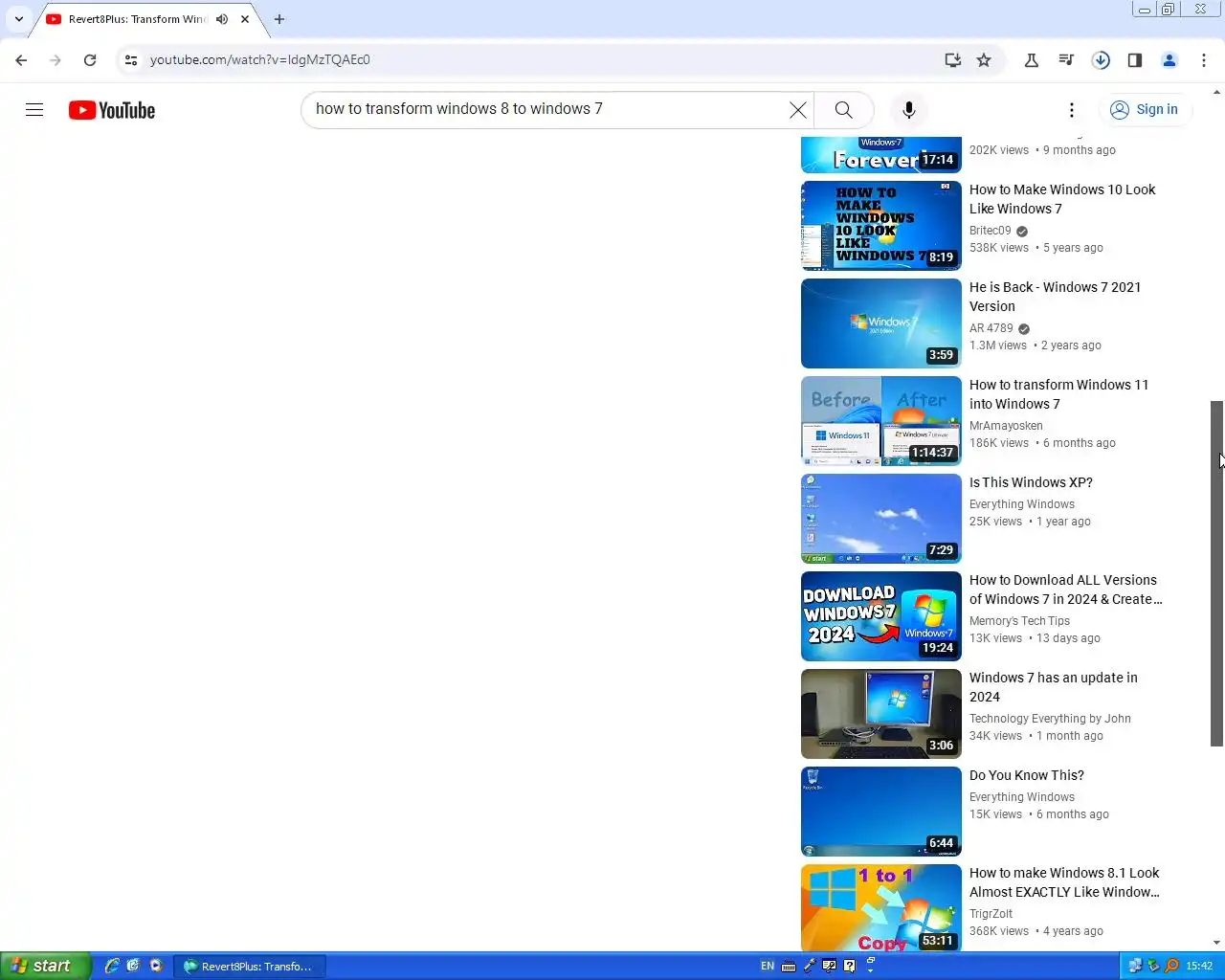Viewport: 1225px width, 980px height.
Task: Open 'Is This Windows XP?' video title
Action: coord(1031,483)
